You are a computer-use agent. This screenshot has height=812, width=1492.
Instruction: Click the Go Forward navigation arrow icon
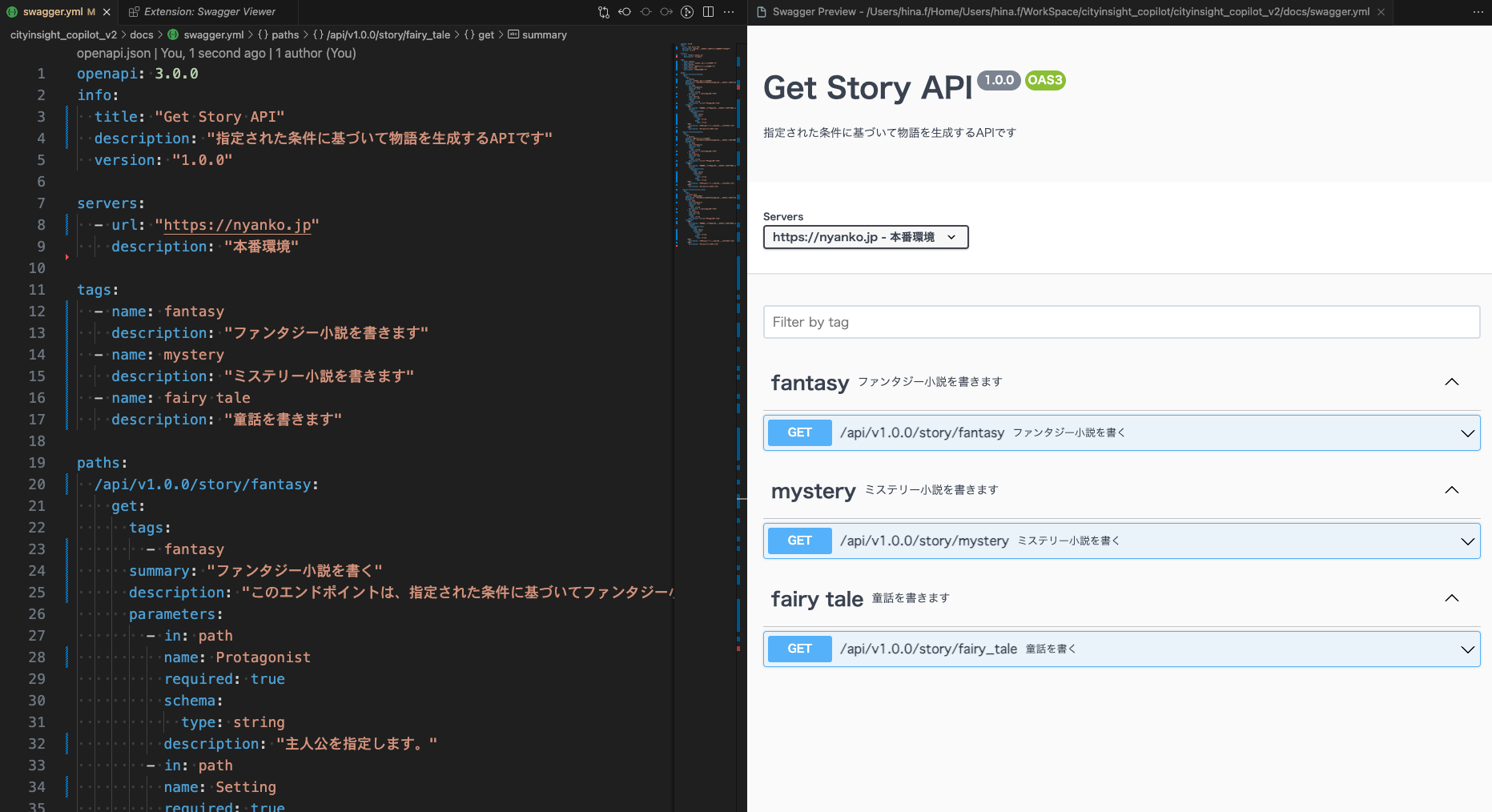coord(666,12)
